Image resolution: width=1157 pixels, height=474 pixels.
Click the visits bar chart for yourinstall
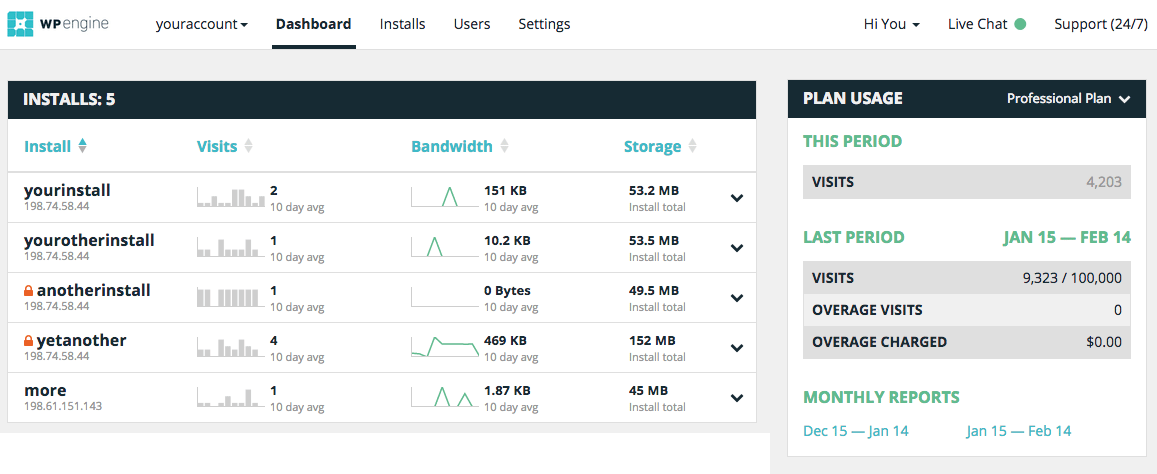pyautogui.click(x=231, y=197)
